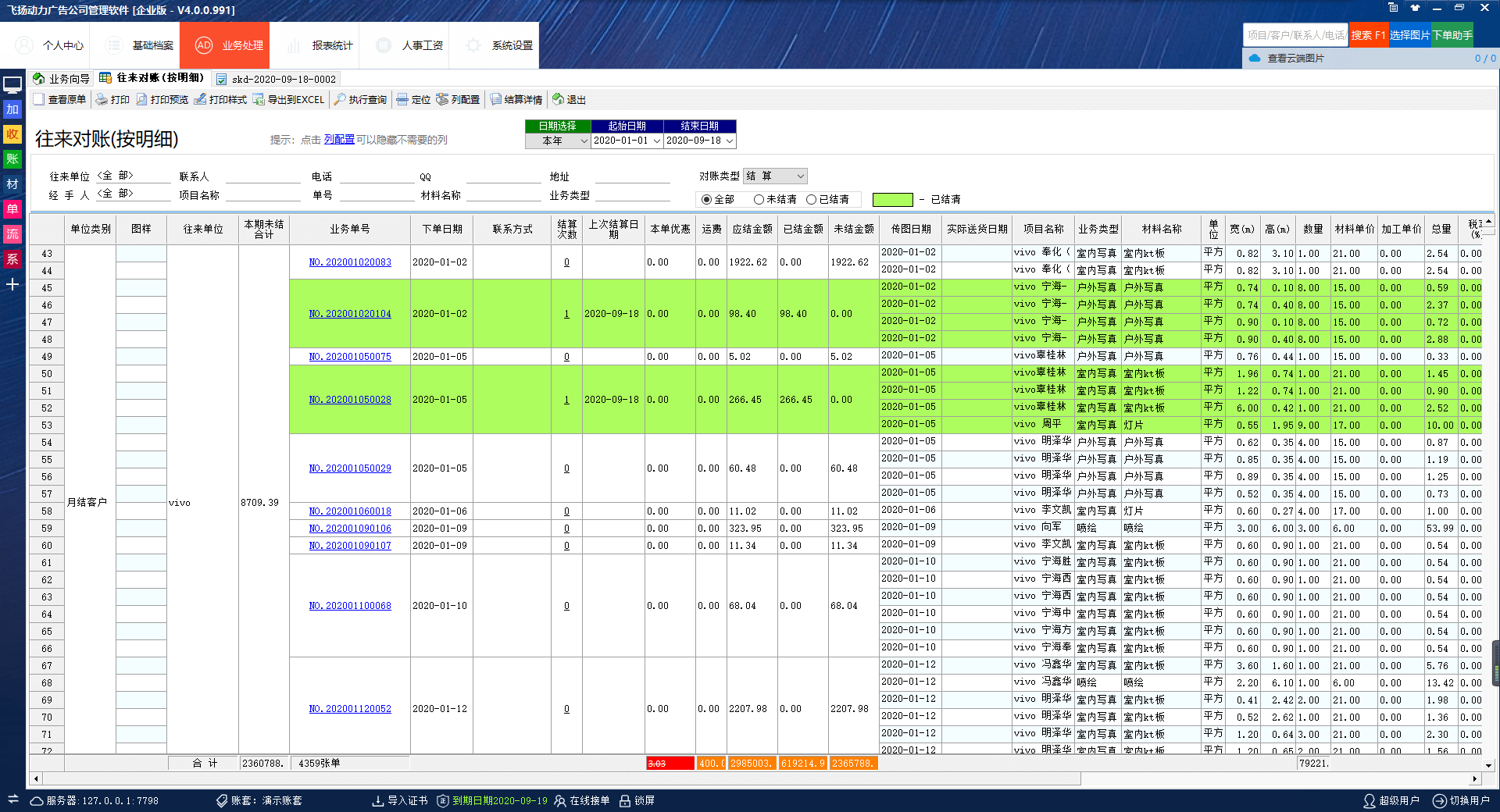Expand the end date 2020-09-18 dropdown

[730, 141]
